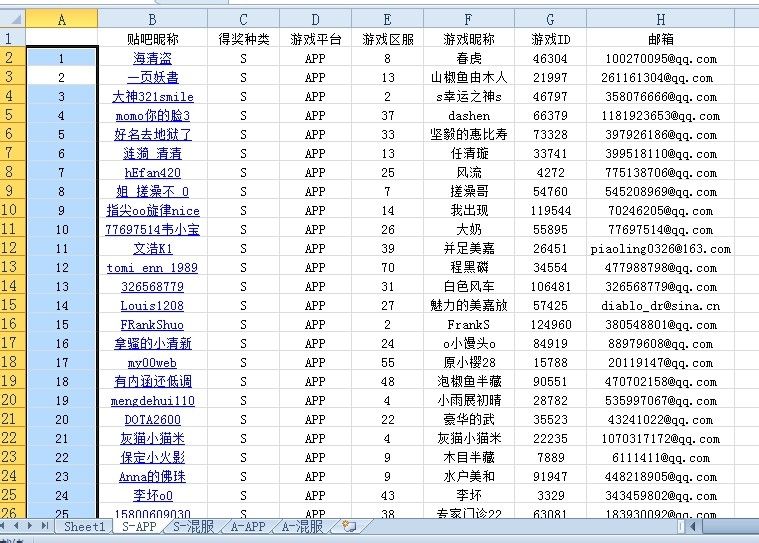Select the 贴吧昵称 header cell

[152, 39]
